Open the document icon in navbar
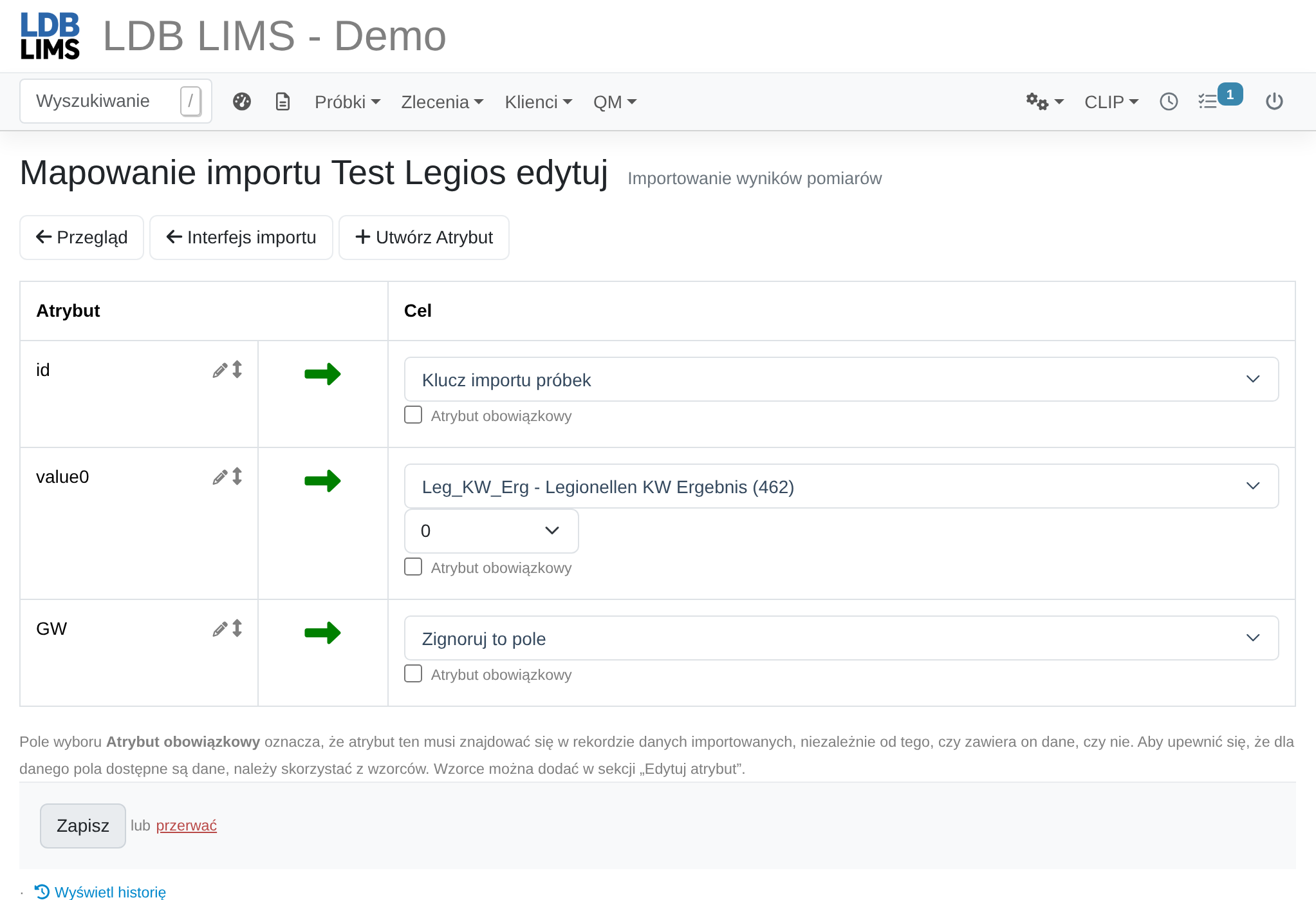Image resolution: width=1316 pixels, height=900 pixels. 283,102
